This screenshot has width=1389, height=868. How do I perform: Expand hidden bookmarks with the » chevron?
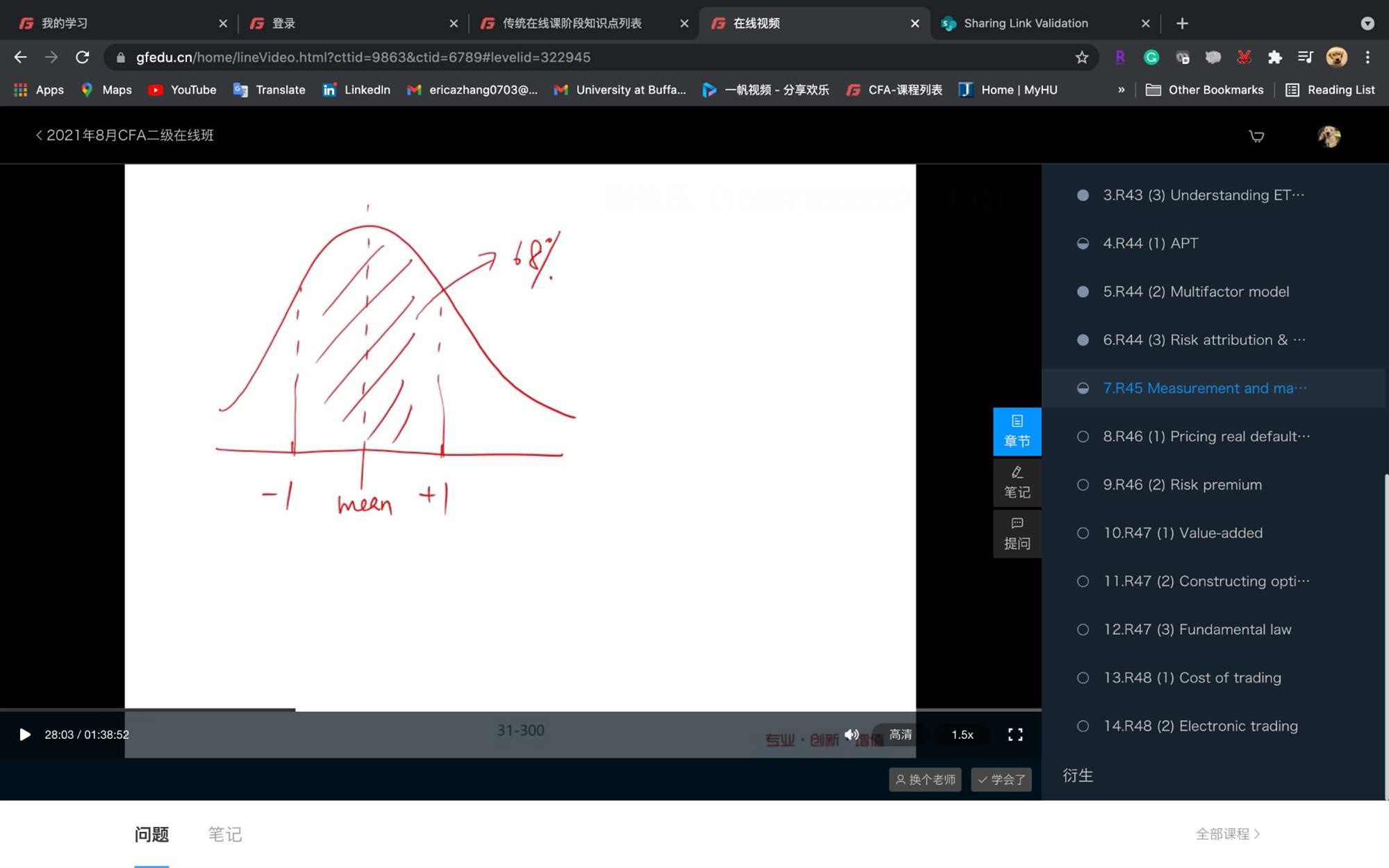coord(1120,90)
